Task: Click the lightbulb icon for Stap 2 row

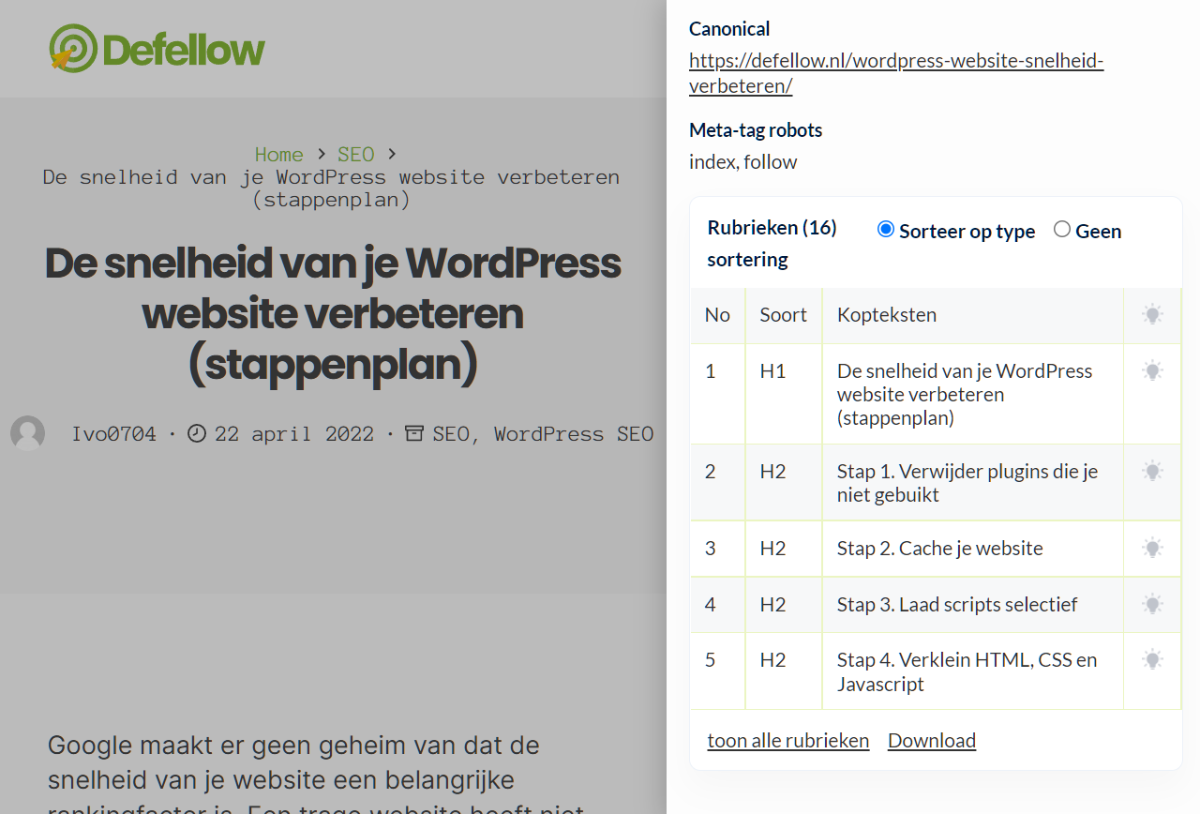Action: (x=1153, y=548)
